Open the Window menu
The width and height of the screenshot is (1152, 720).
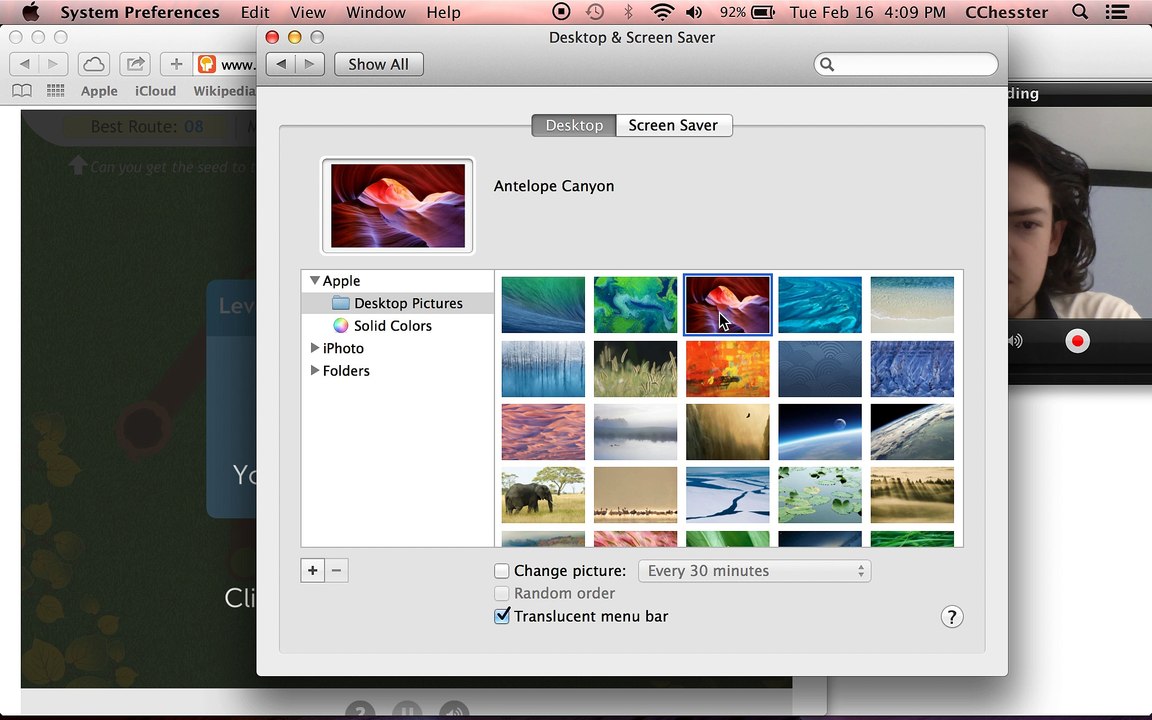[375, 12]
